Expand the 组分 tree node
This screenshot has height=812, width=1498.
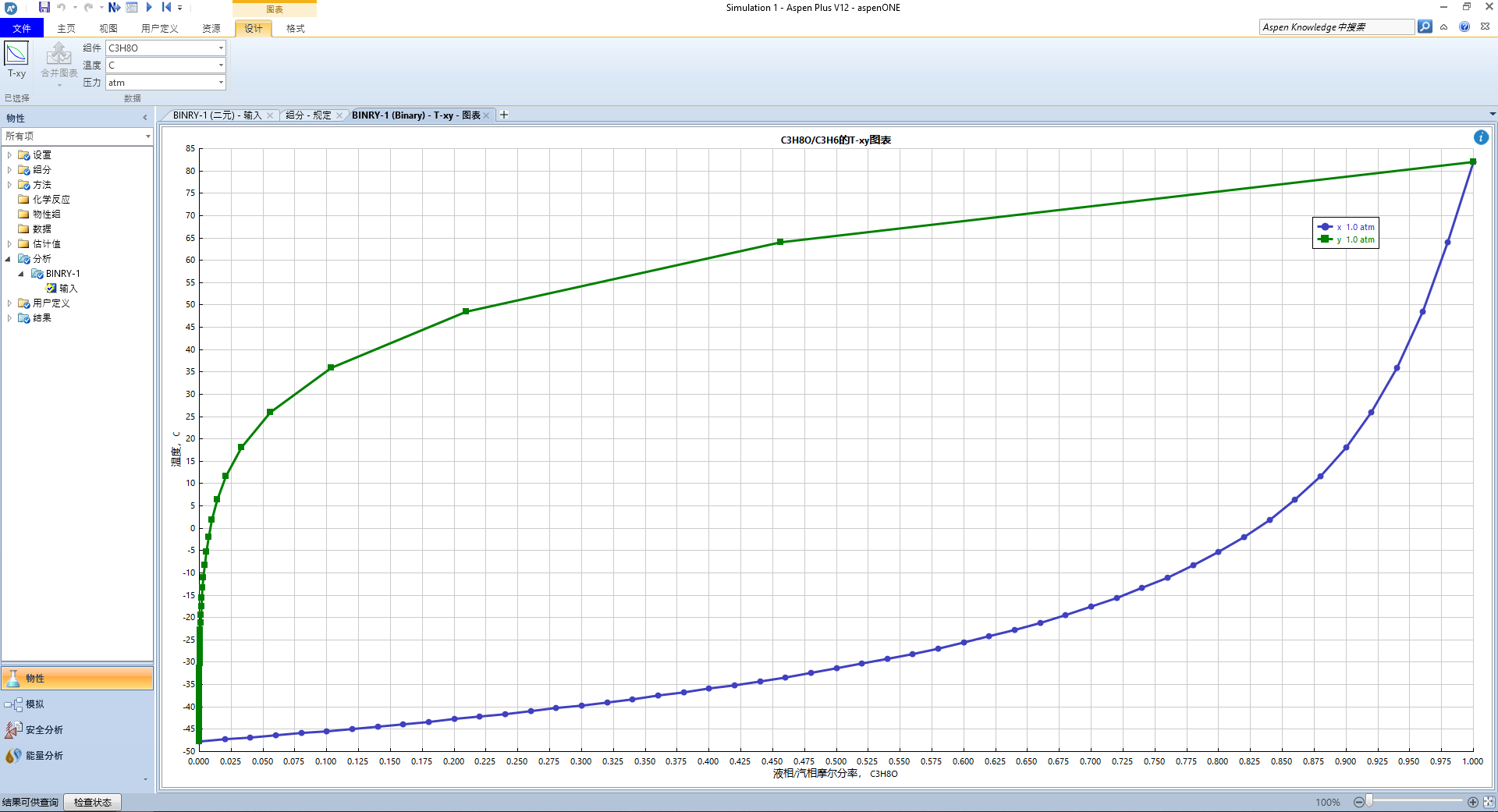tap(9, 170)
